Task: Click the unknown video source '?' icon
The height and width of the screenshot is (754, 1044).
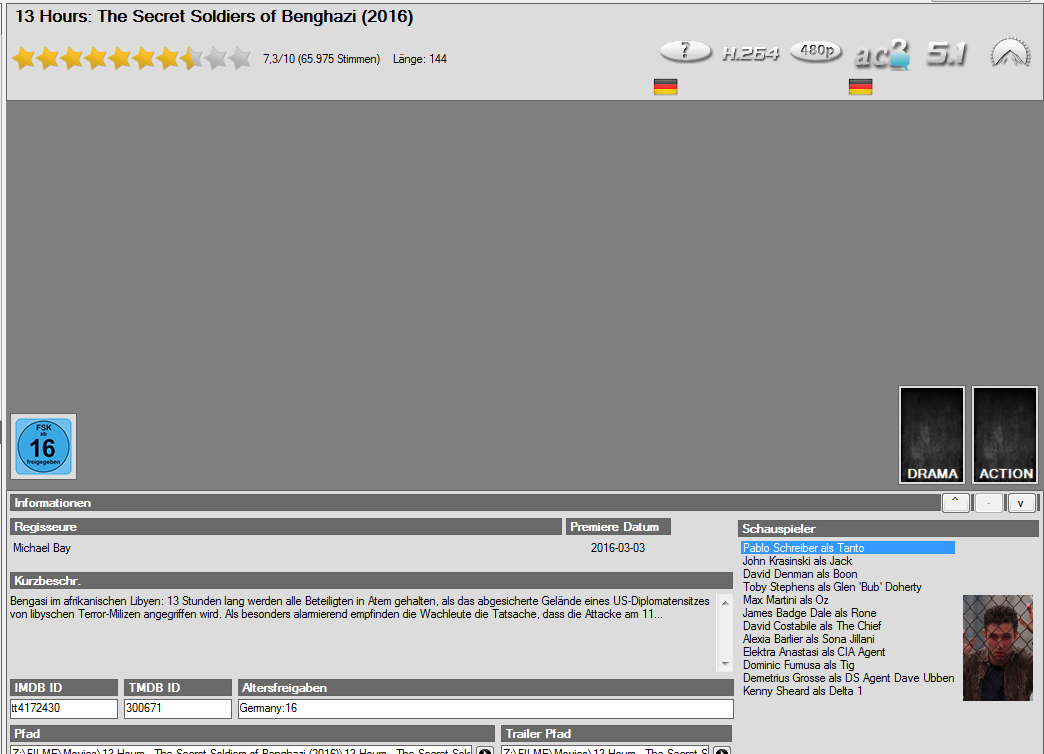Action: [x=686, y=51]
